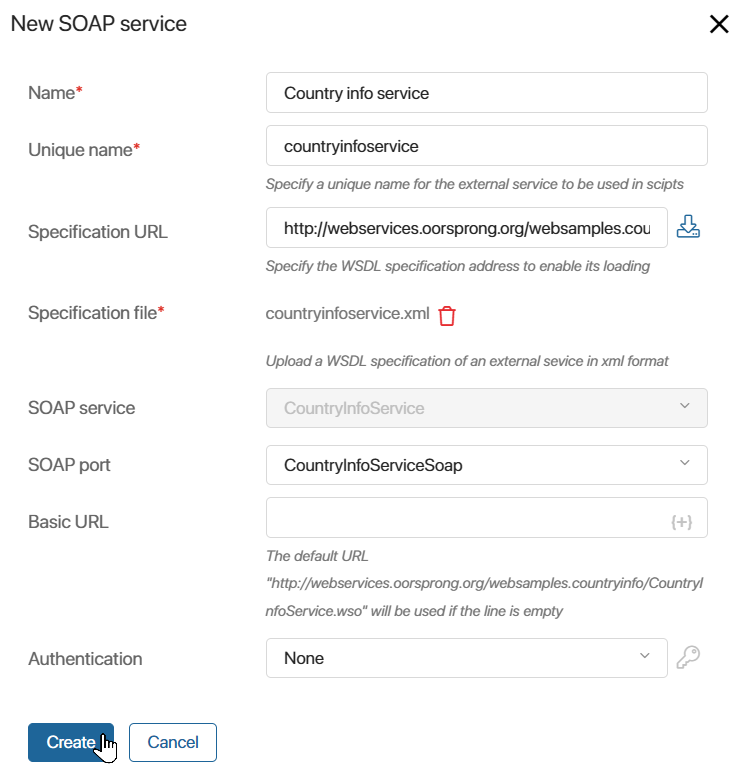Click the empty Basic URL input

(x=486, y=518)
